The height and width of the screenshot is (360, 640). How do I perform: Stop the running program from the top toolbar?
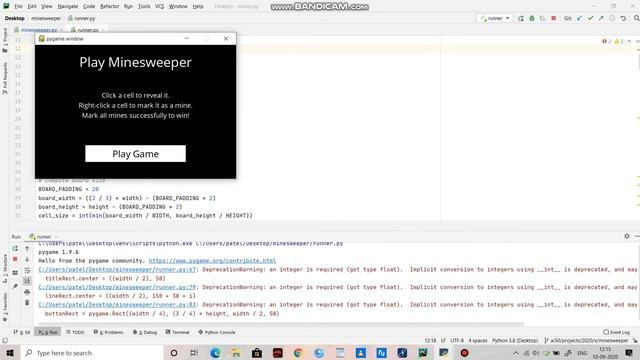tap(553, 18)
